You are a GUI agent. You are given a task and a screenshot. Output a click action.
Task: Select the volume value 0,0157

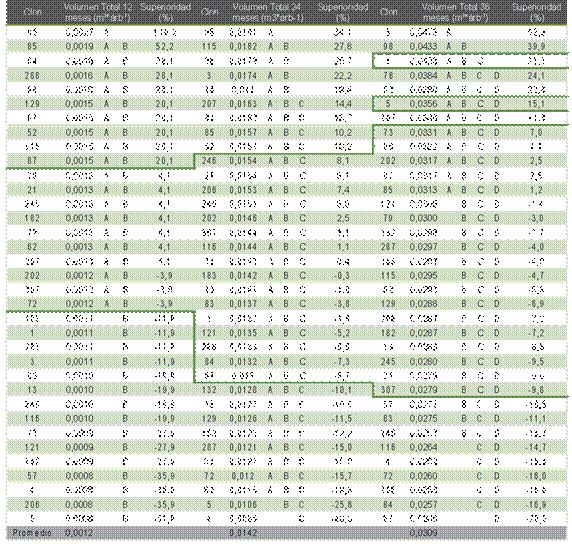pos(243,132)
